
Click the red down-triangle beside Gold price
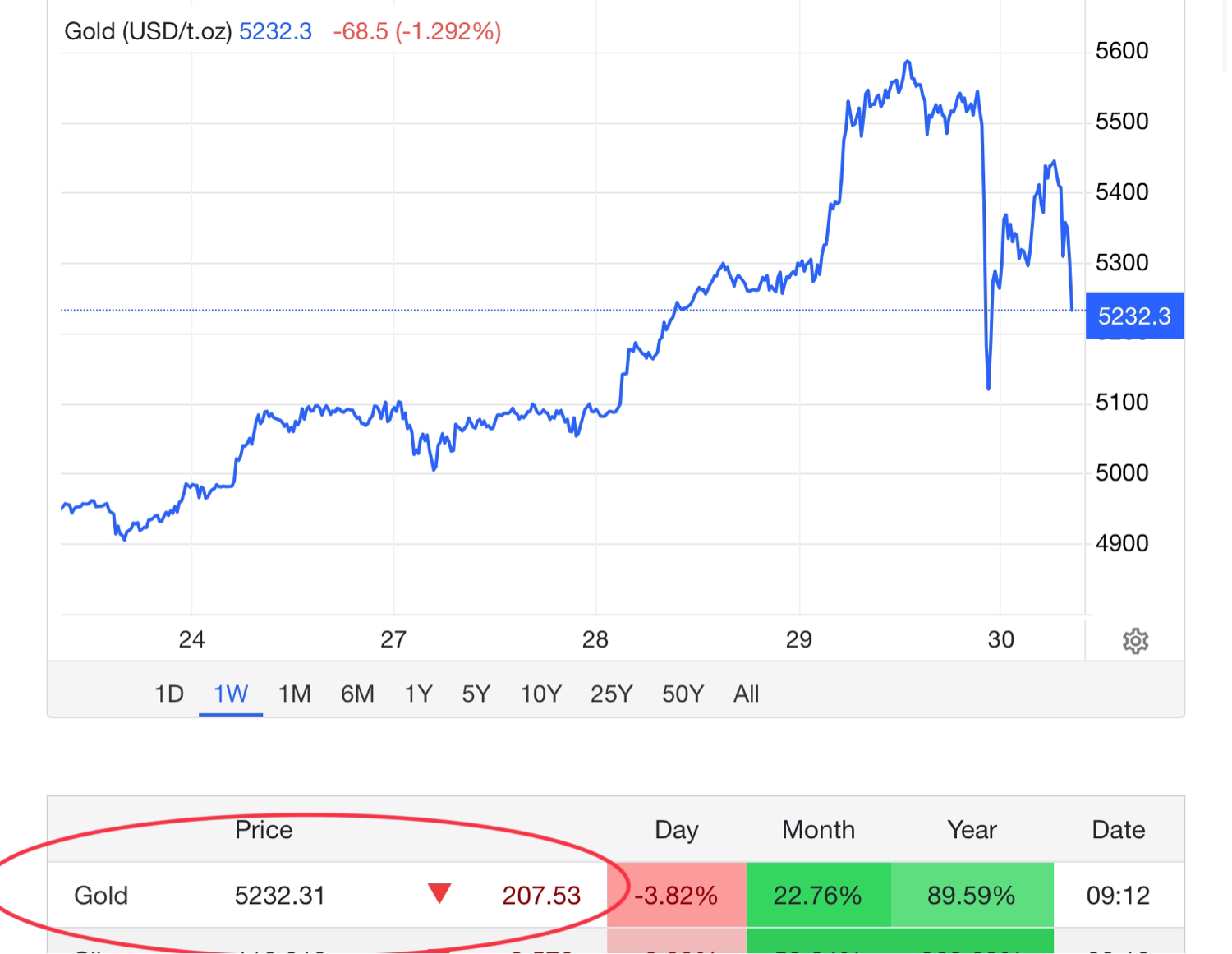[439, 893]
